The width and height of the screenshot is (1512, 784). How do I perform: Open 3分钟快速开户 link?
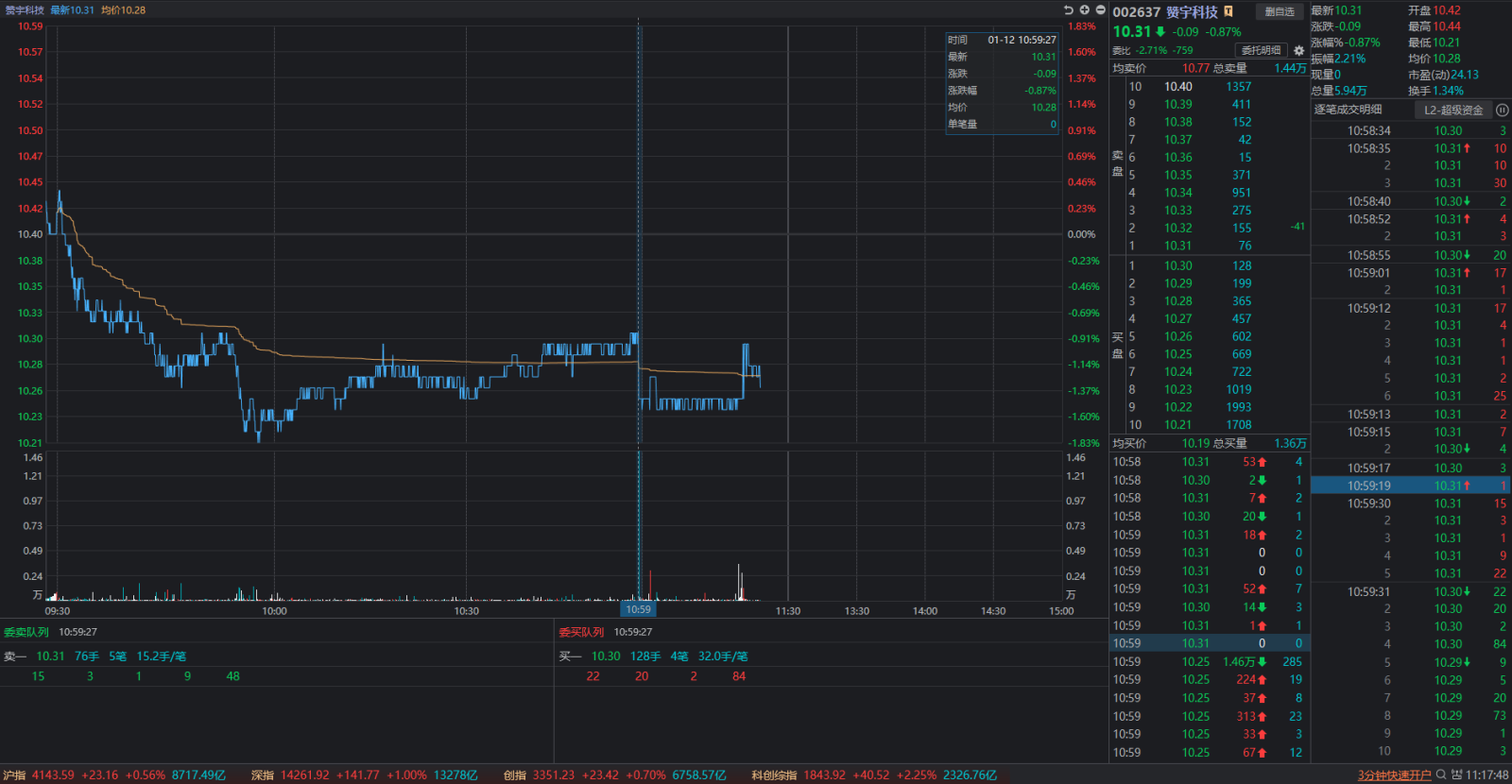(1394, 775)
